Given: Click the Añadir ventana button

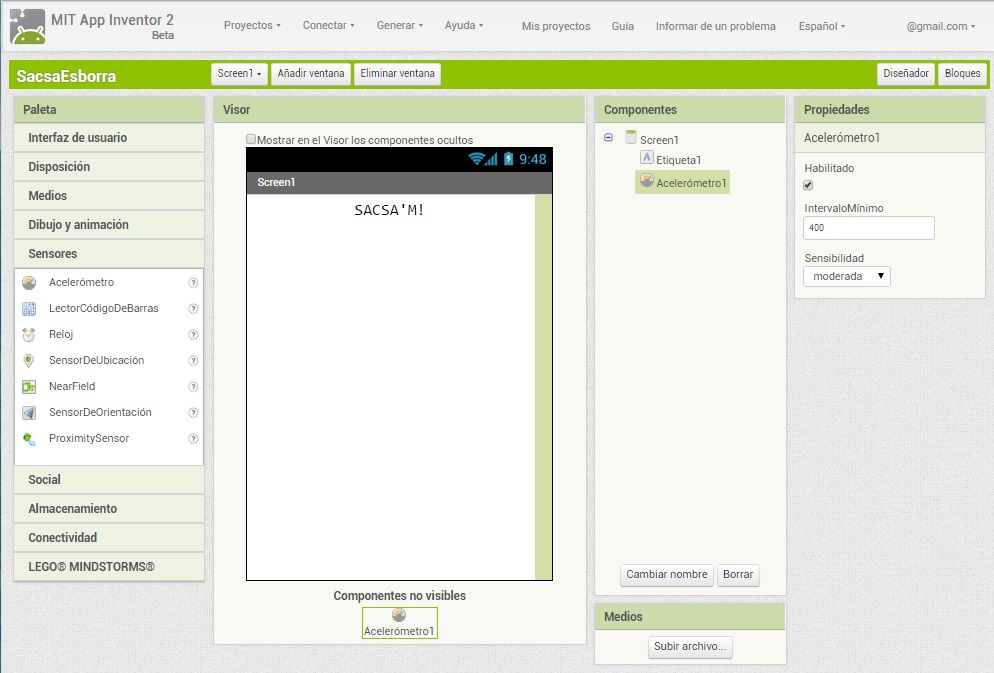Looking at the screenshot, I should [311, 74].
